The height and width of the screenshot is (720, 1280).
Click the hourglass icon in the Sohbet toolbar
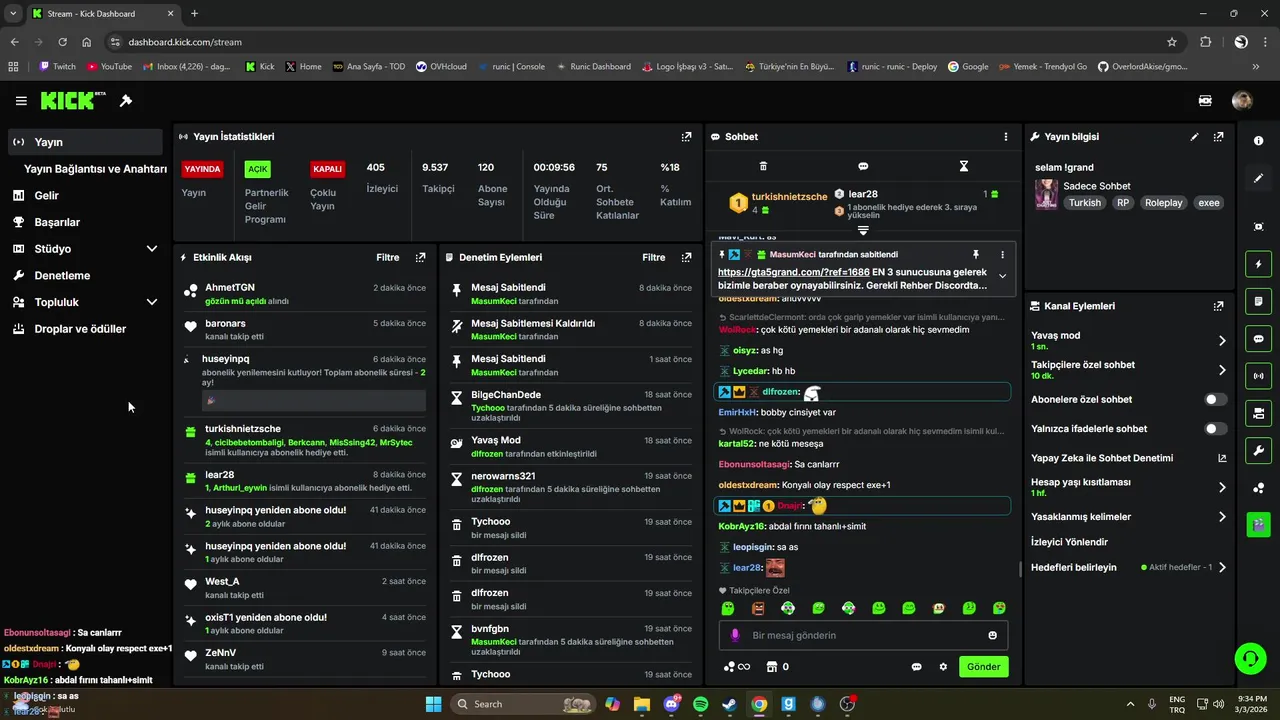pyautogui.click(x=964, y=166)
